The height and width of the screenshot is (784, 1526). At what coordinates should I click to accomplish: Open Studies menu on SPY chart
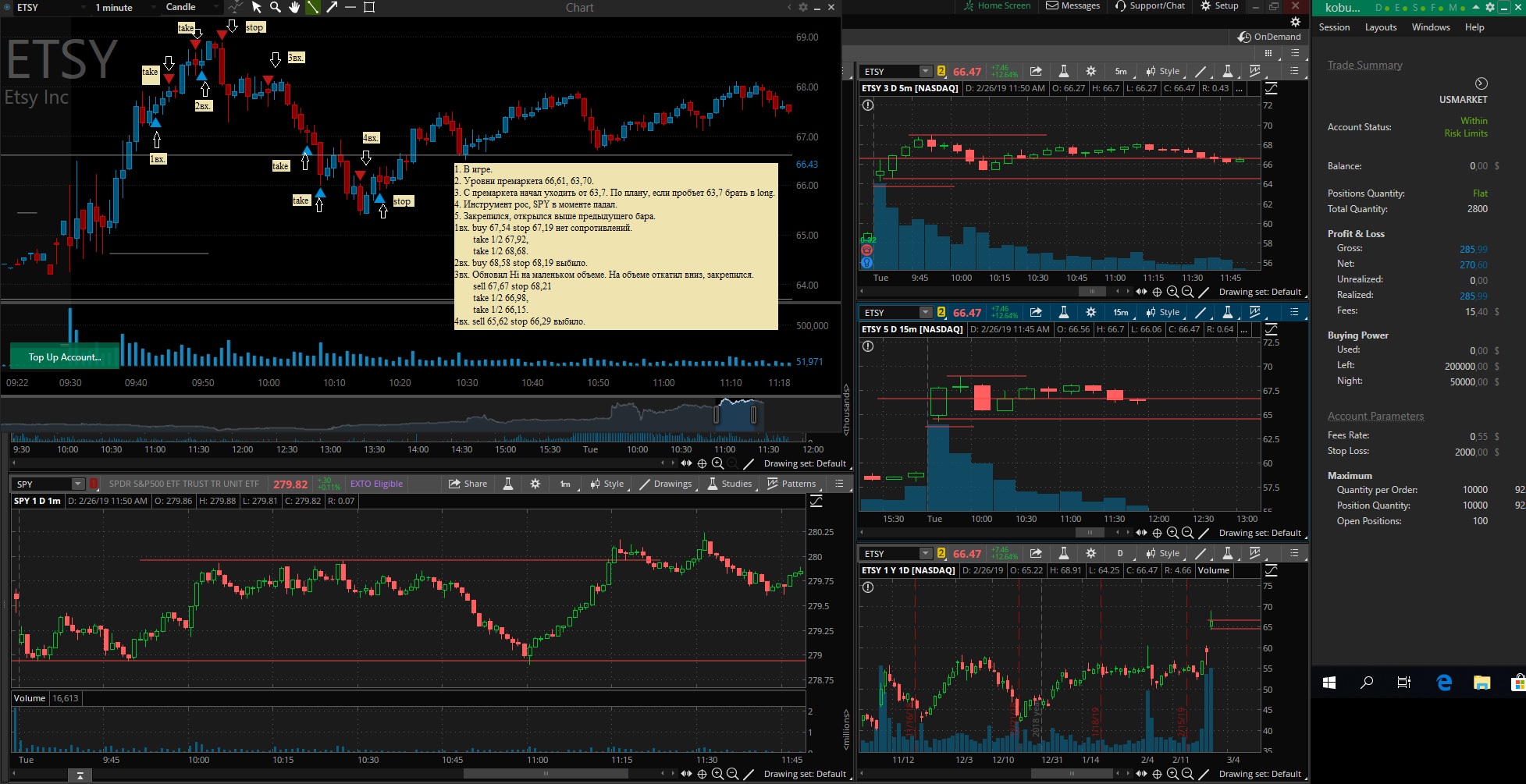click(729, 484)
